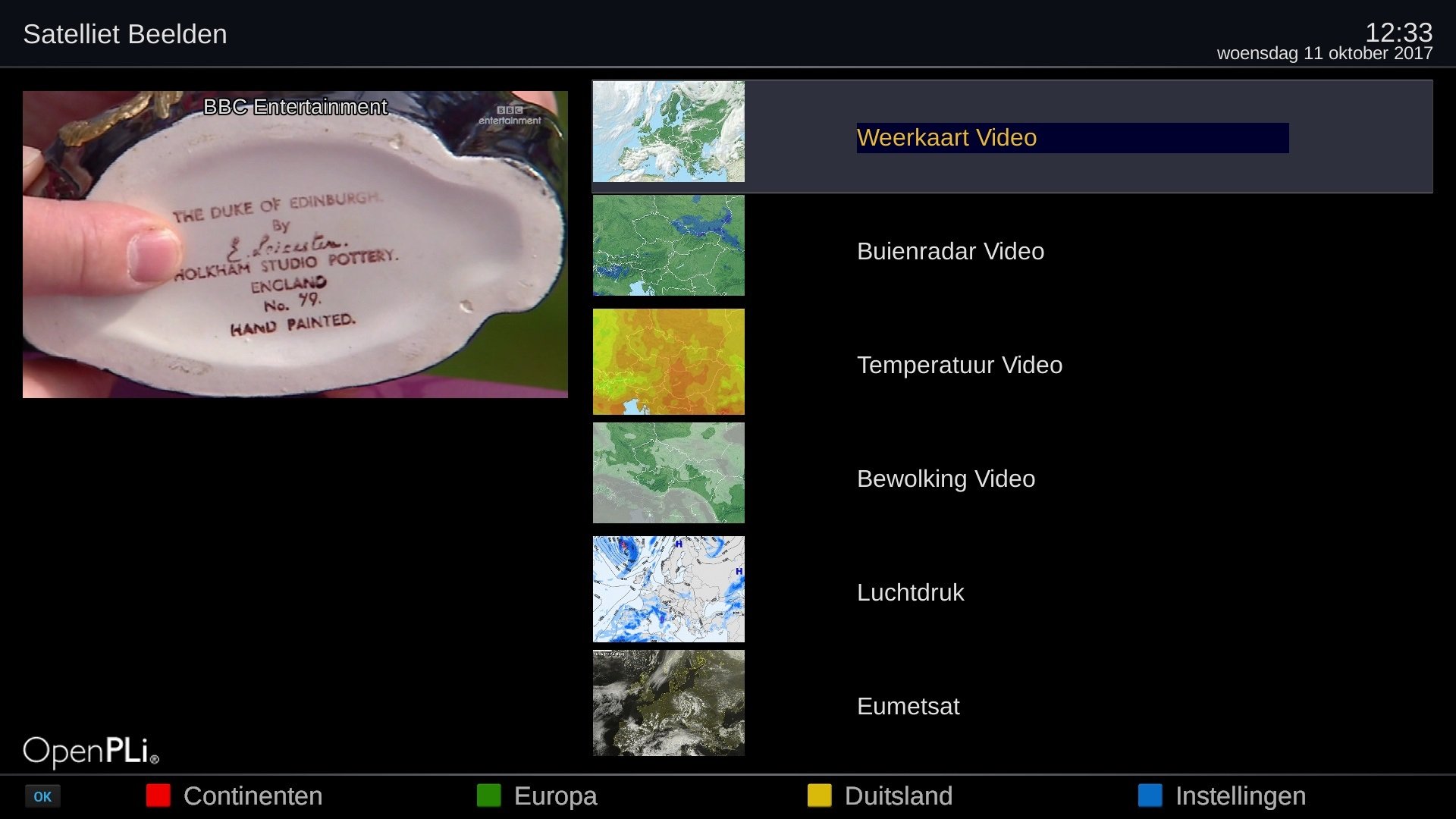Select the Buienradar Video entry
Image resolution: width=1456 pixels, height=819 pixels.
click(x=949, y=251)
